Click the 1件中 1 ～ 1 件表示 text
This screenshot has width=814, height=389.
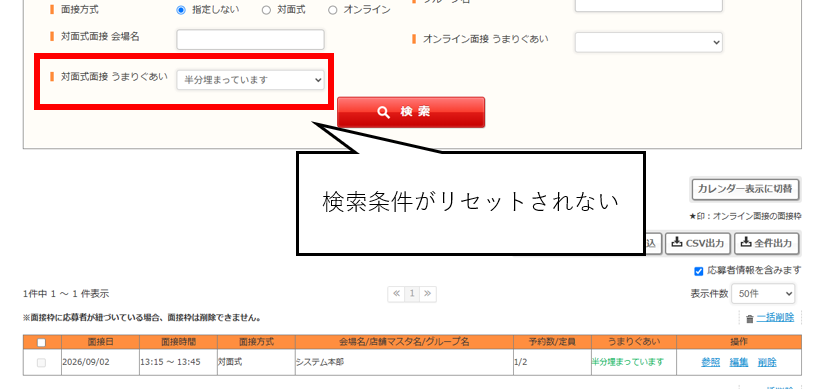point(66,294)
